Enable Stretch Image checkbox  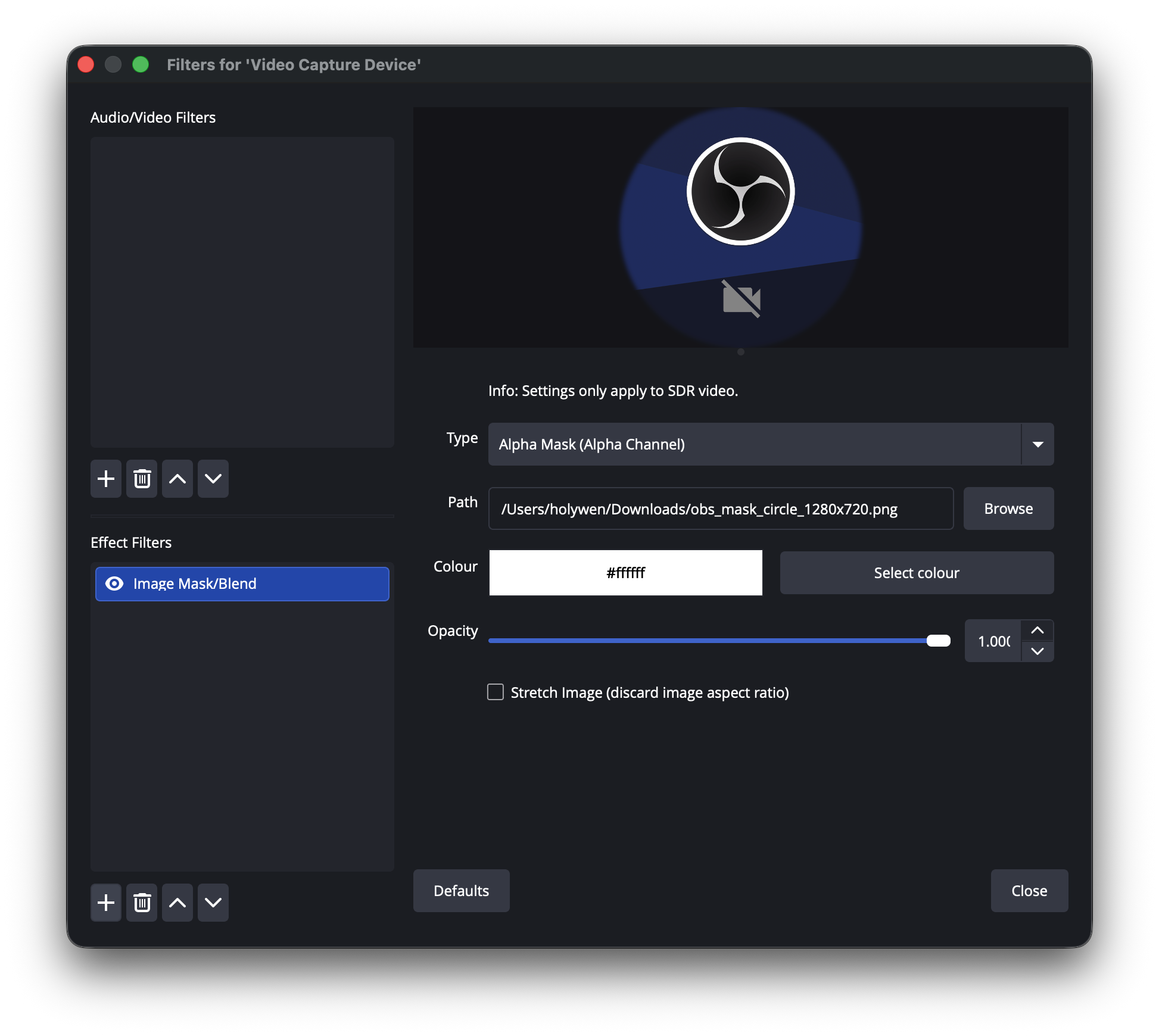point(496,692)
